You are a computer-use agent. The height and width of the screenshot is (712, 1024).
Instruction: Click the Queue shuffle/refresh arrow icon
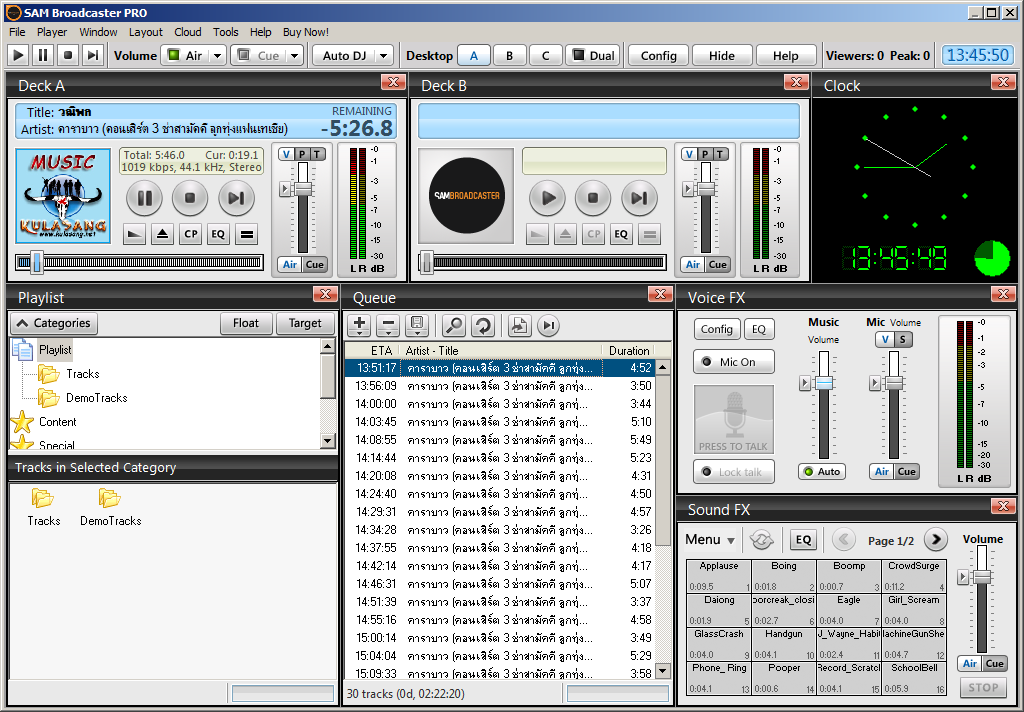pos(483,325)
